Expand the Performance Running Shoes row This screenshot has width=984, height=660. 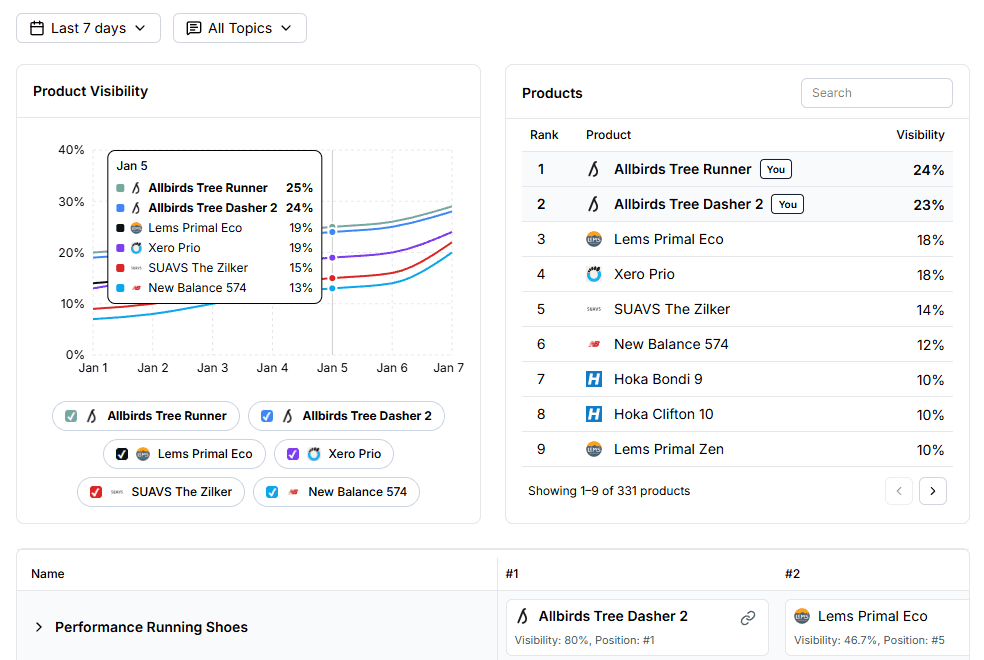point(39,627)
